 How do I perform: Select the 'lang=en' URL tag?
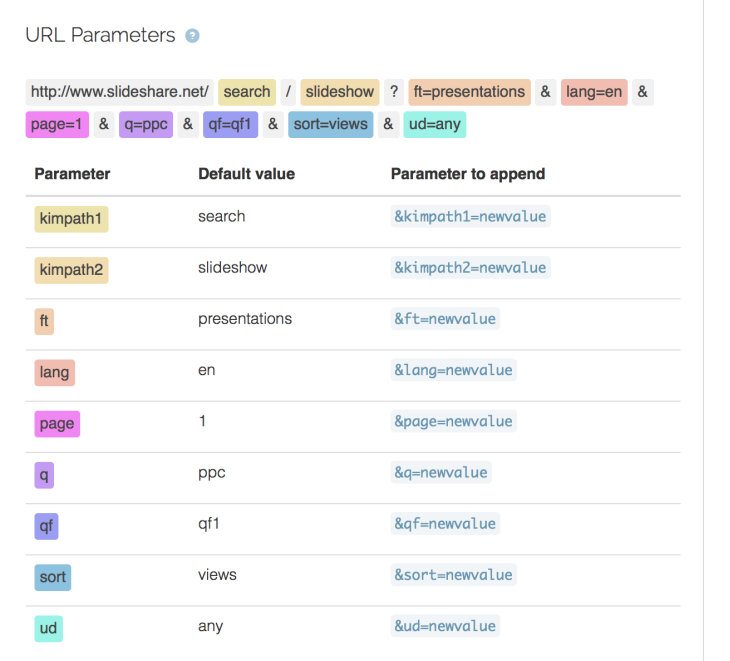594,92
